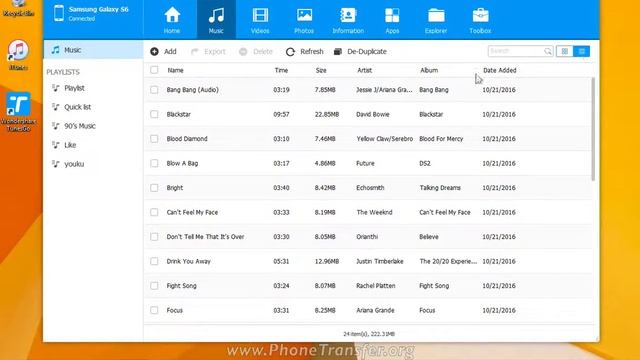
Task: Click the Samsung Galaxy S6 phone icon
Action: coord(59,13)
